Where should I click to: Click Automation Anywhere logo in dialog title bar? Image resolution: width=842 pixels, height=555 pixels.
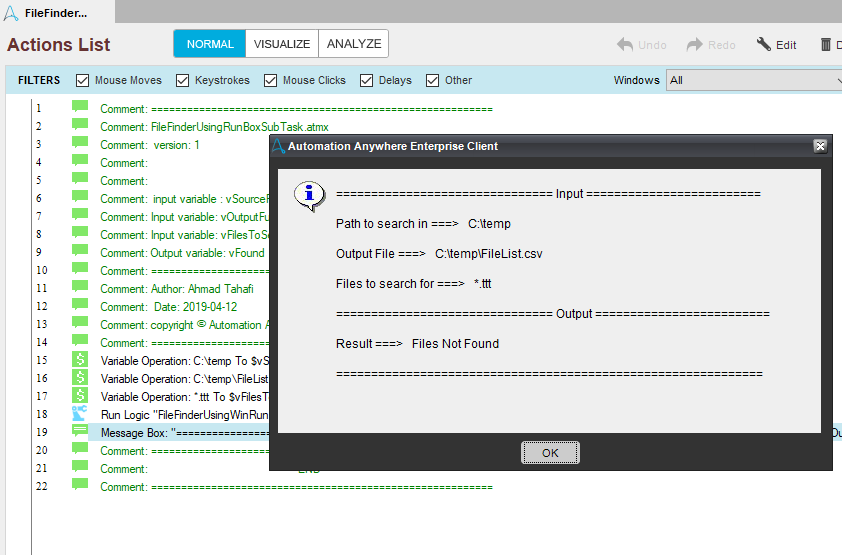[x=278, y=146]
